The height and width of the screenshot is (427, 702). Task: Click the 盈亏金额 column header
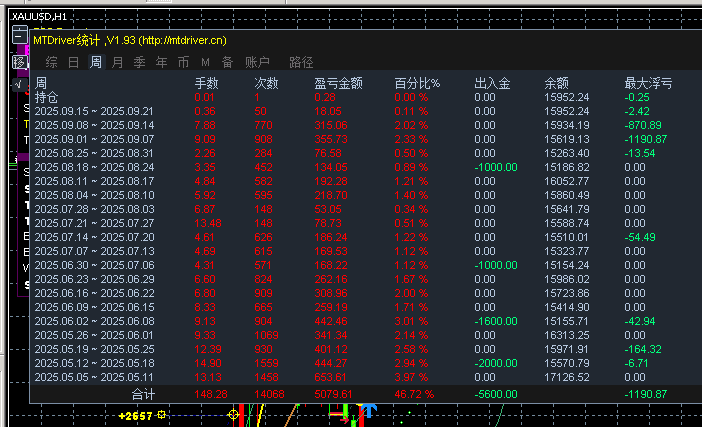[338, 83]
